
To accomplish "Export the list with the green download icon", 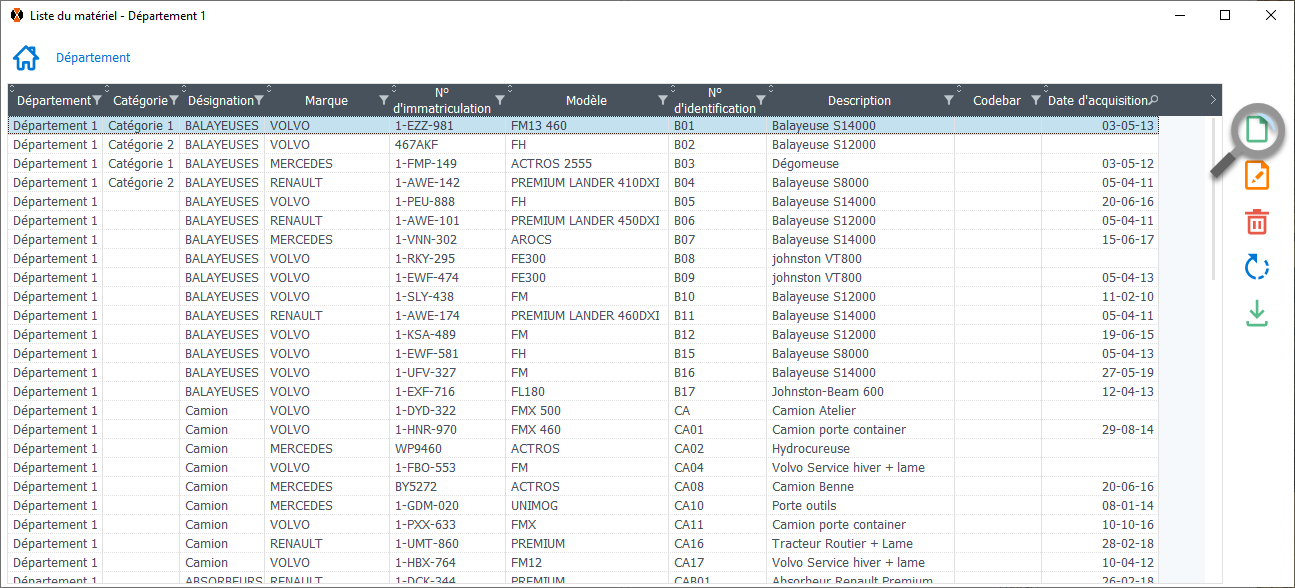I will pos(1257,314).
